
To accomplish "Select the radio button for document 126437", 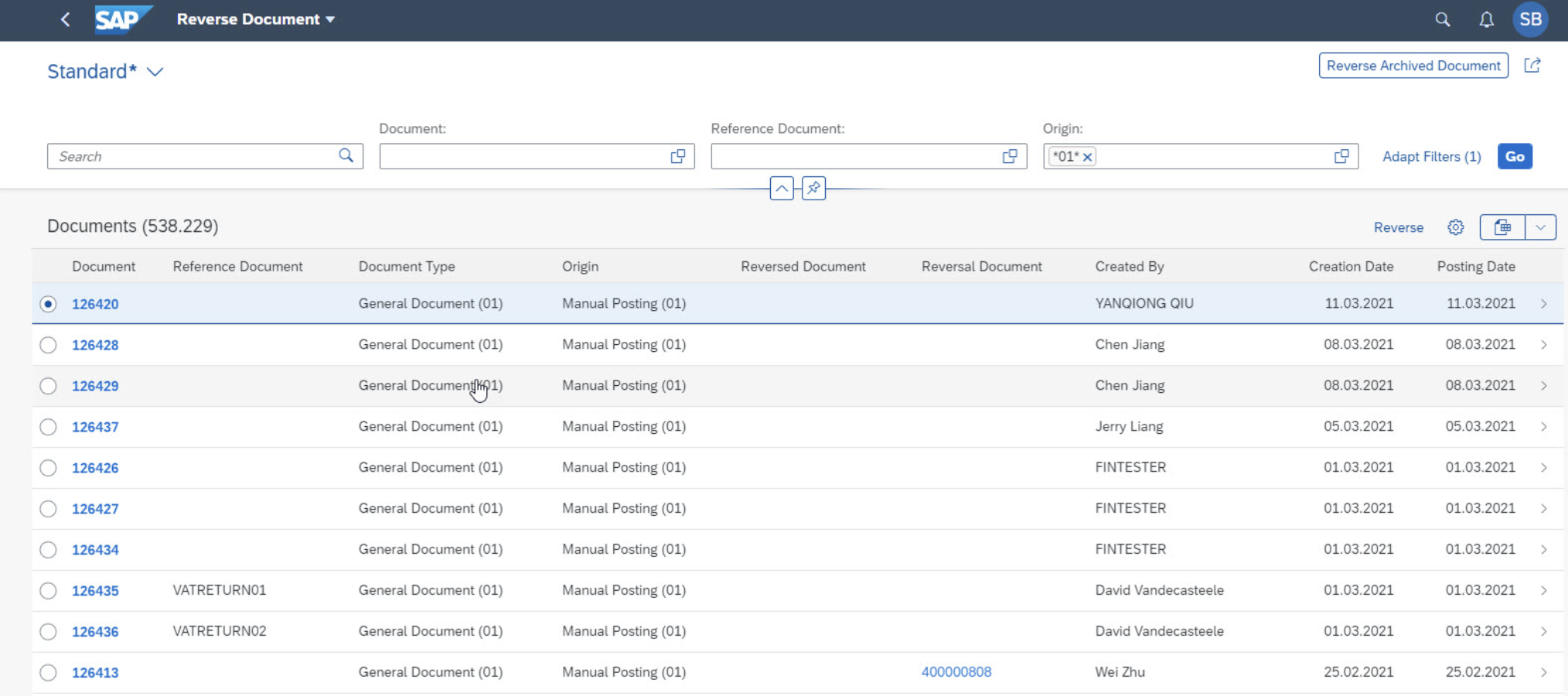I will click(x=48, y=427).
